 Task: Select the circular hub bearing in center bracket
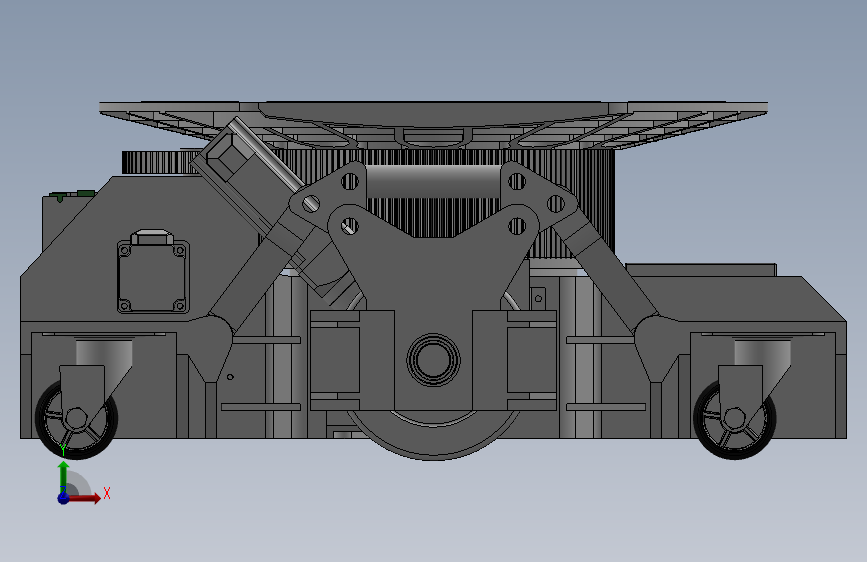[x=434, y=360]
